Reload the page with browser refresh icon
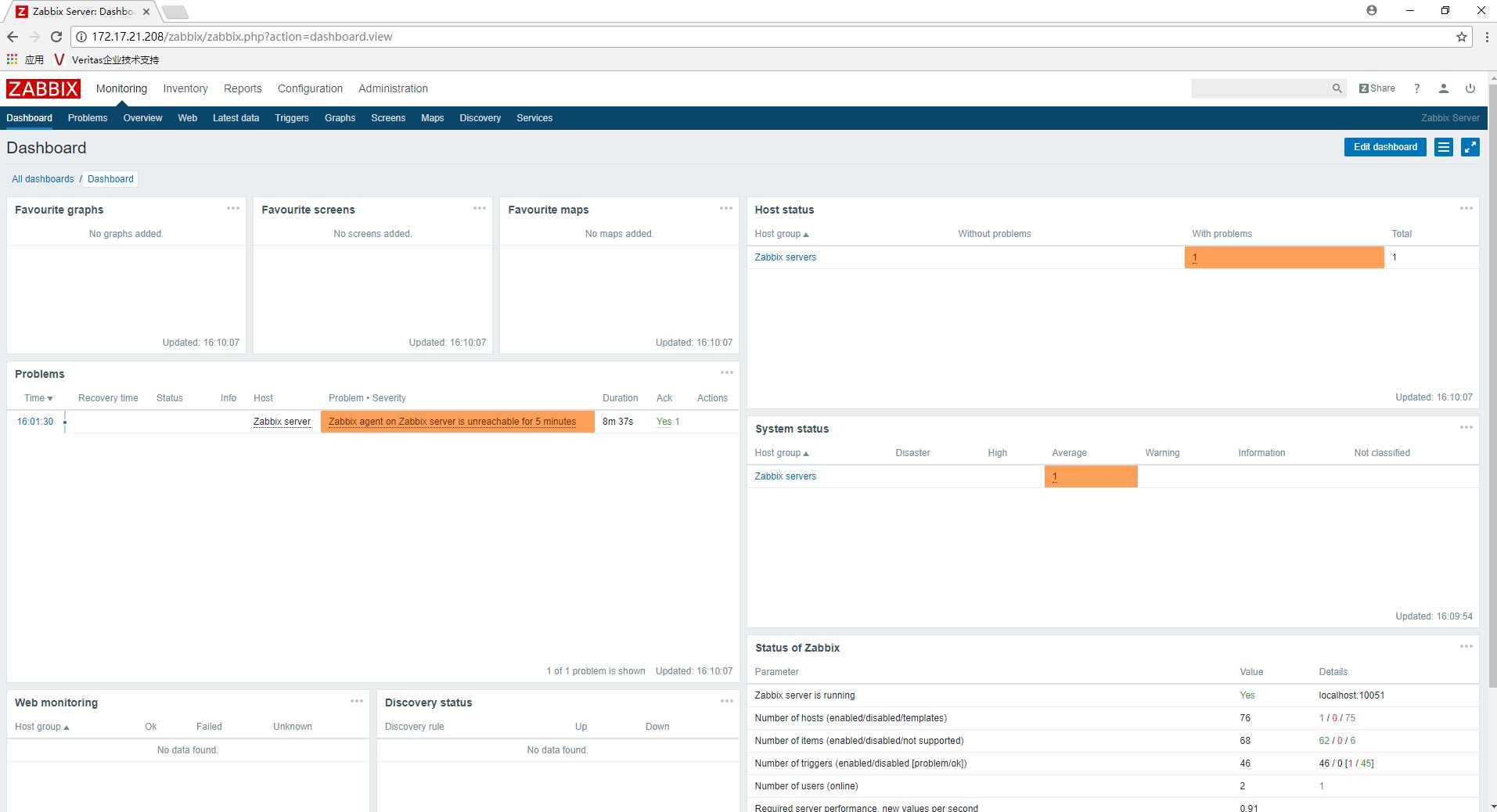This screenshot has height=812, width=1497. [56, 37]
